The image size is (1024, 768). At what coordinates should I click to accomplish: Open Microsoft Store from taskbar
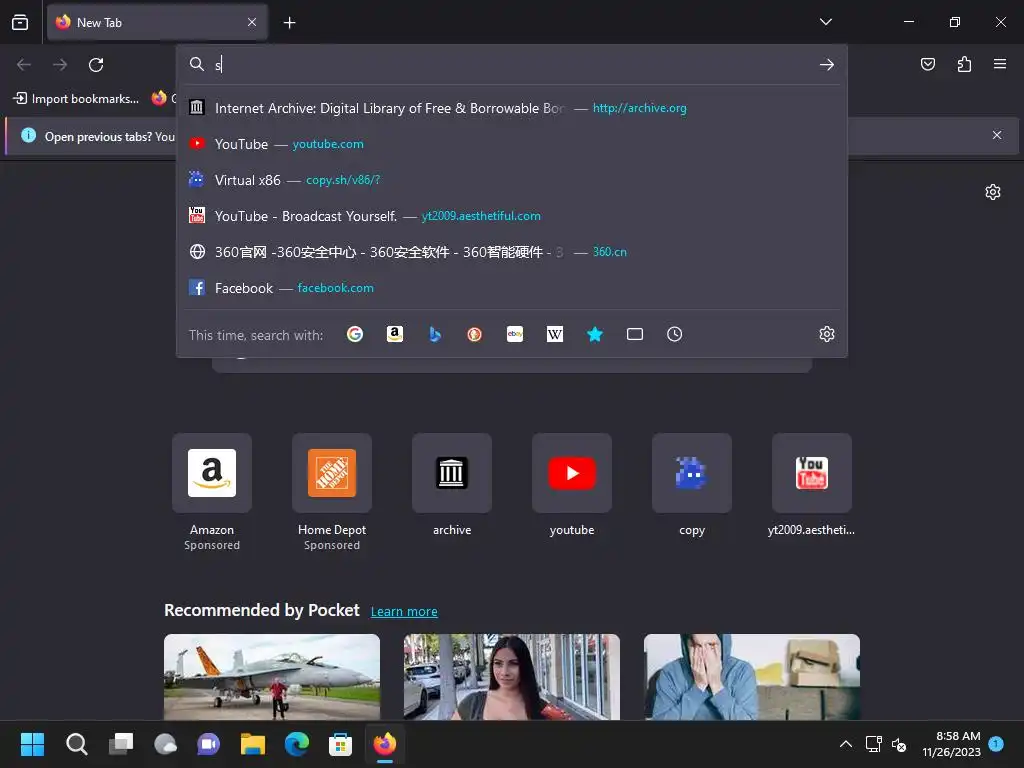pyautogui.click(x=340, y=744)
